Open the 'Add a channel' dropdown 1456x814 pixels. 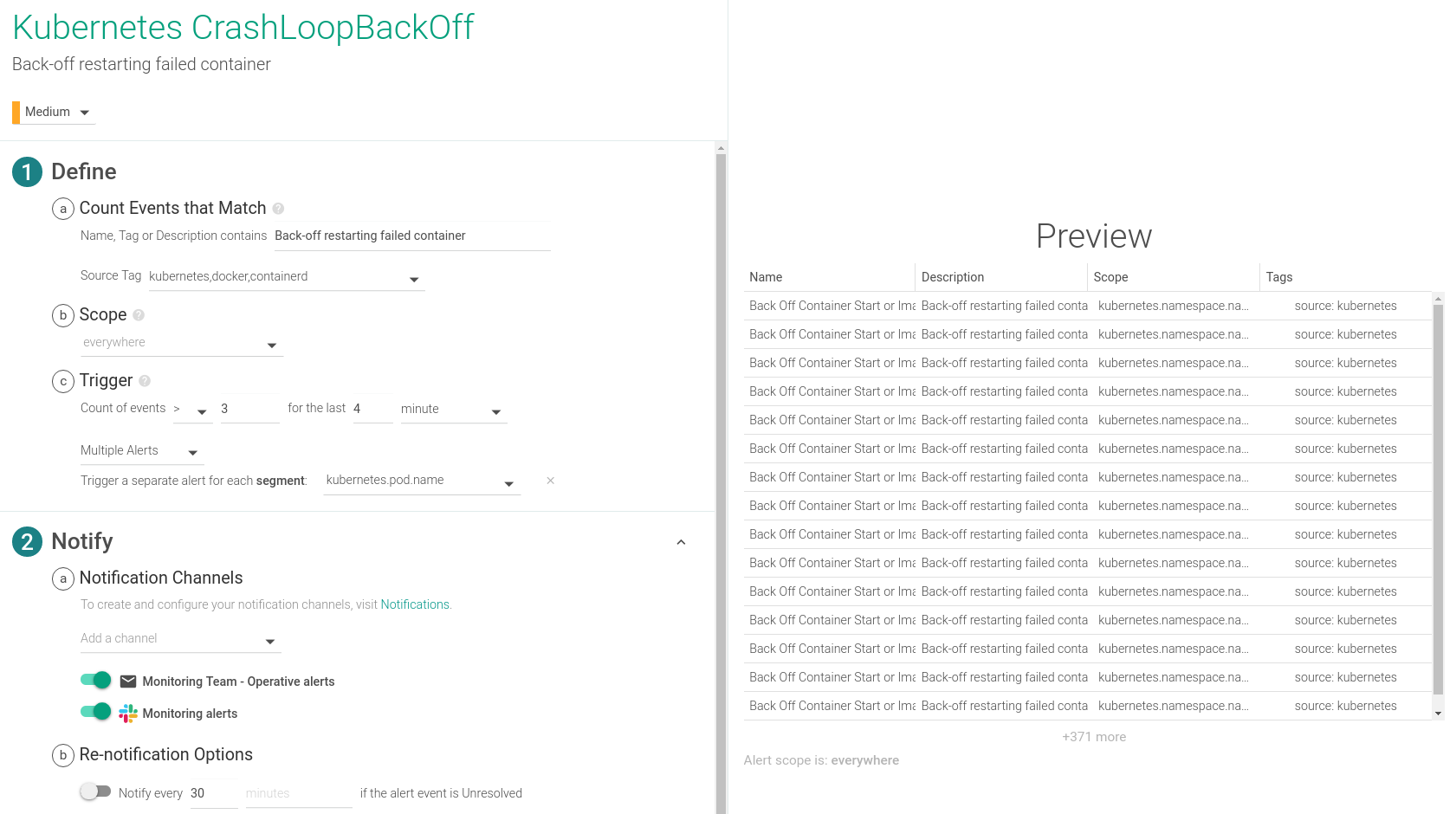pos(179,639)
